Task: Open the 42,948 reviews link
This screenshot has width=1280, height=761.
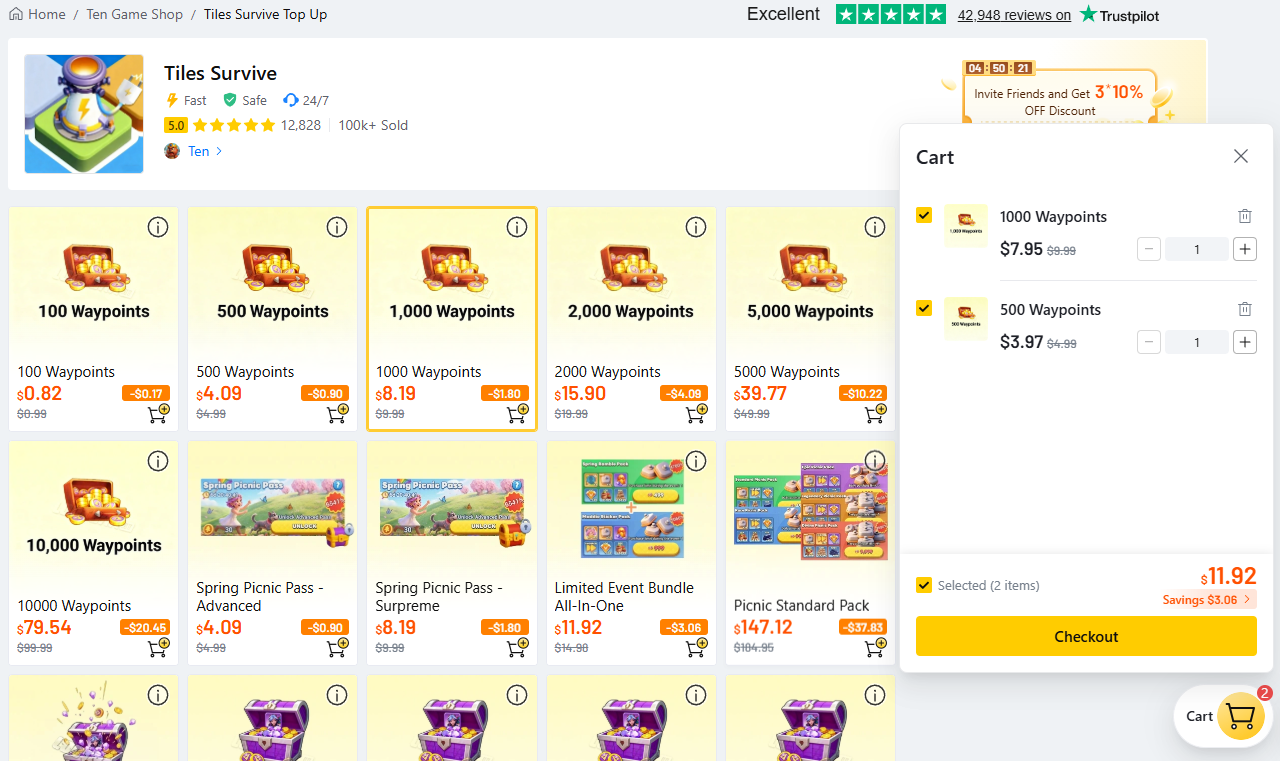Action: [x=1014, y=15]
